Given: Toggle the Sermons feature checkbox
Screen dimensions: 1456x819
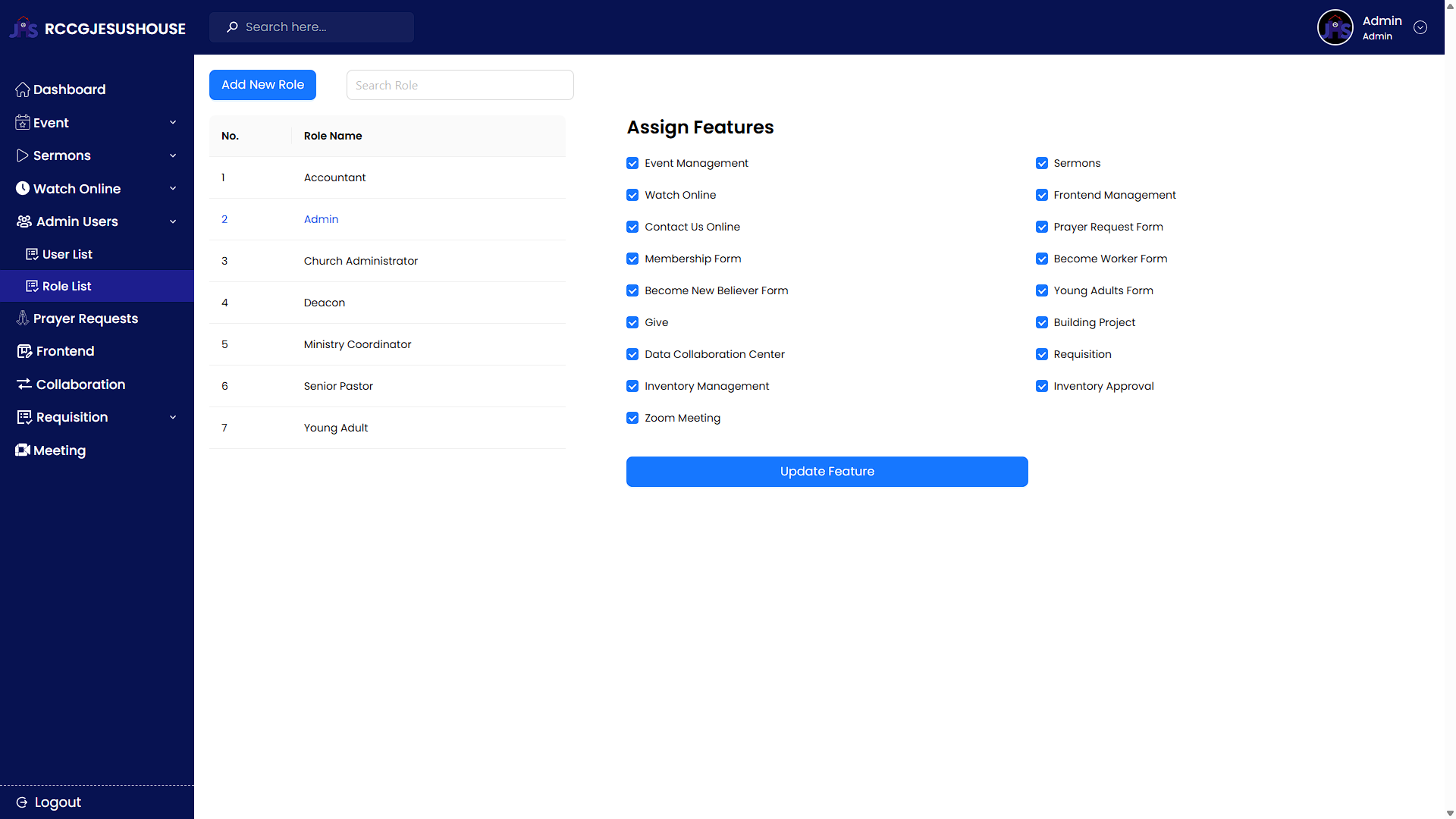Looking at the screenshot, I should coord(1041,163).
